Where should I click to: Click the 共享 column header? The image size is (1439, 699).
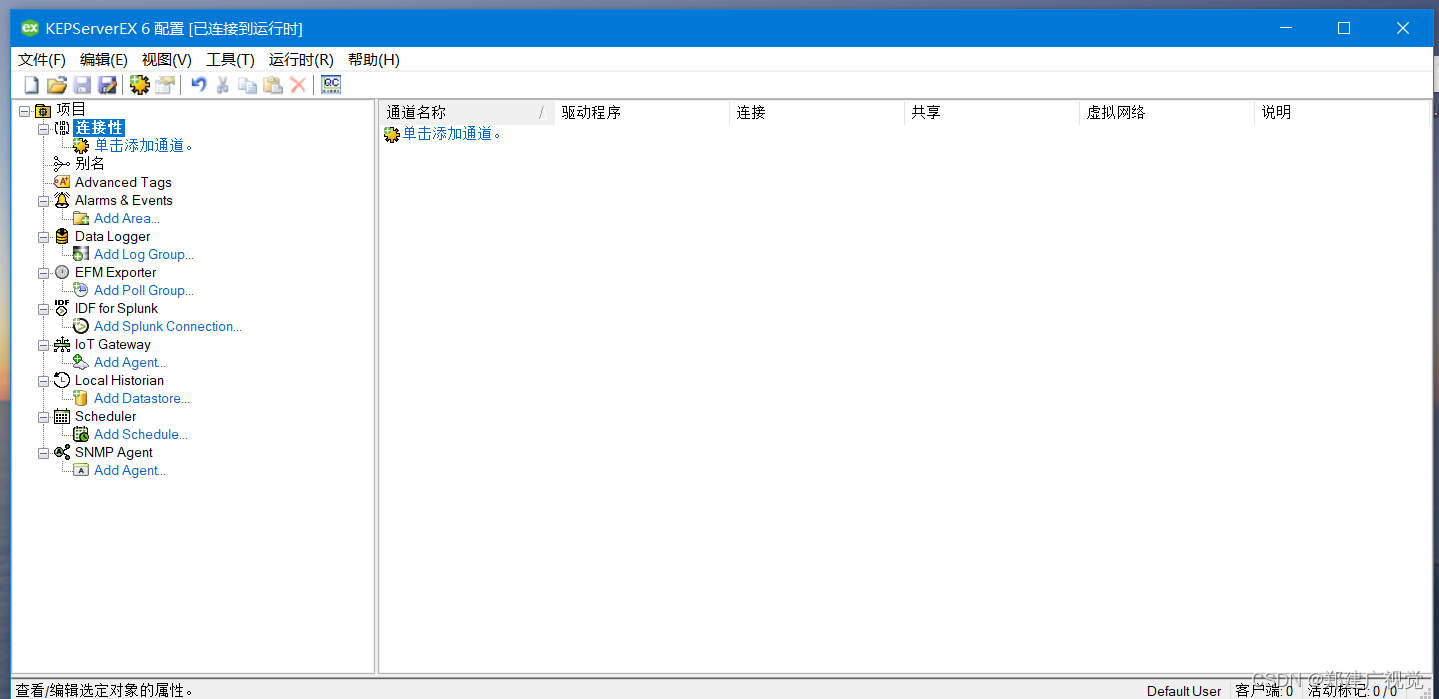pyautogui.click(x=992, y=113)
